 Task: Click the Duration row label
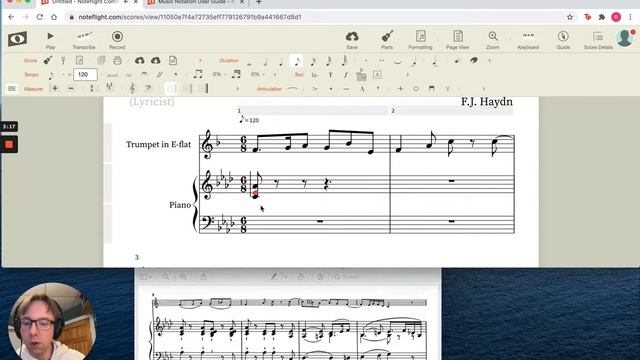click(x=229, y=60)
